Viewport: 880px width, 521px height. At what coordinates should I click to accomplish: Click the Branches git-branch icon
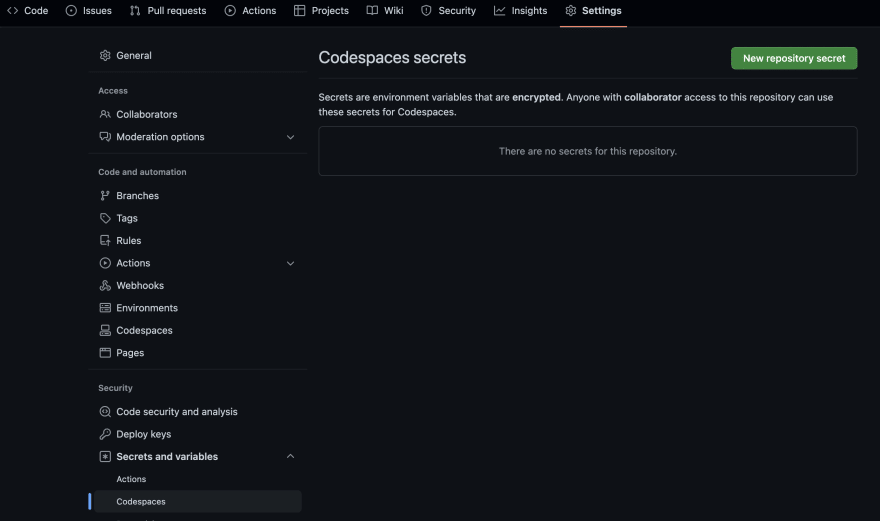point(105,196)
